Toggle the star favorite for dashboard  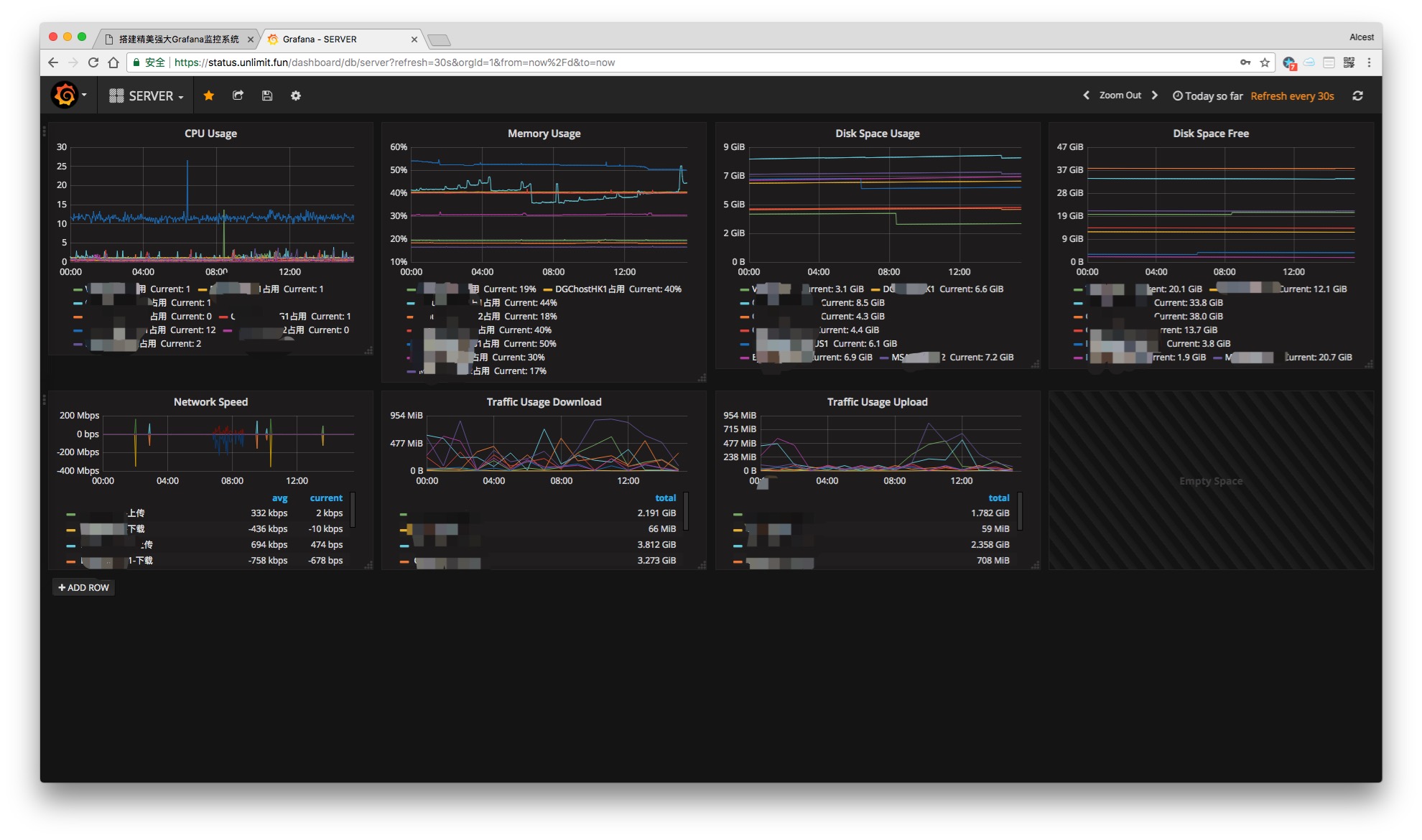coord(209,95)
